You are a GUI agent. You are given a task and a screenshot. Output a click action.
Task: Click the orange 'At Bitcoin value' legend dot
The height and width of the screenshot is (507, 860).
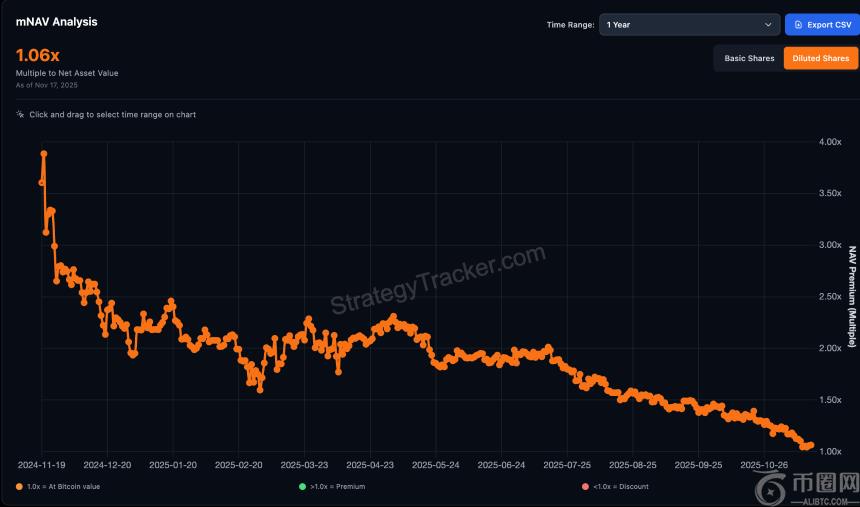click(19, 487)
